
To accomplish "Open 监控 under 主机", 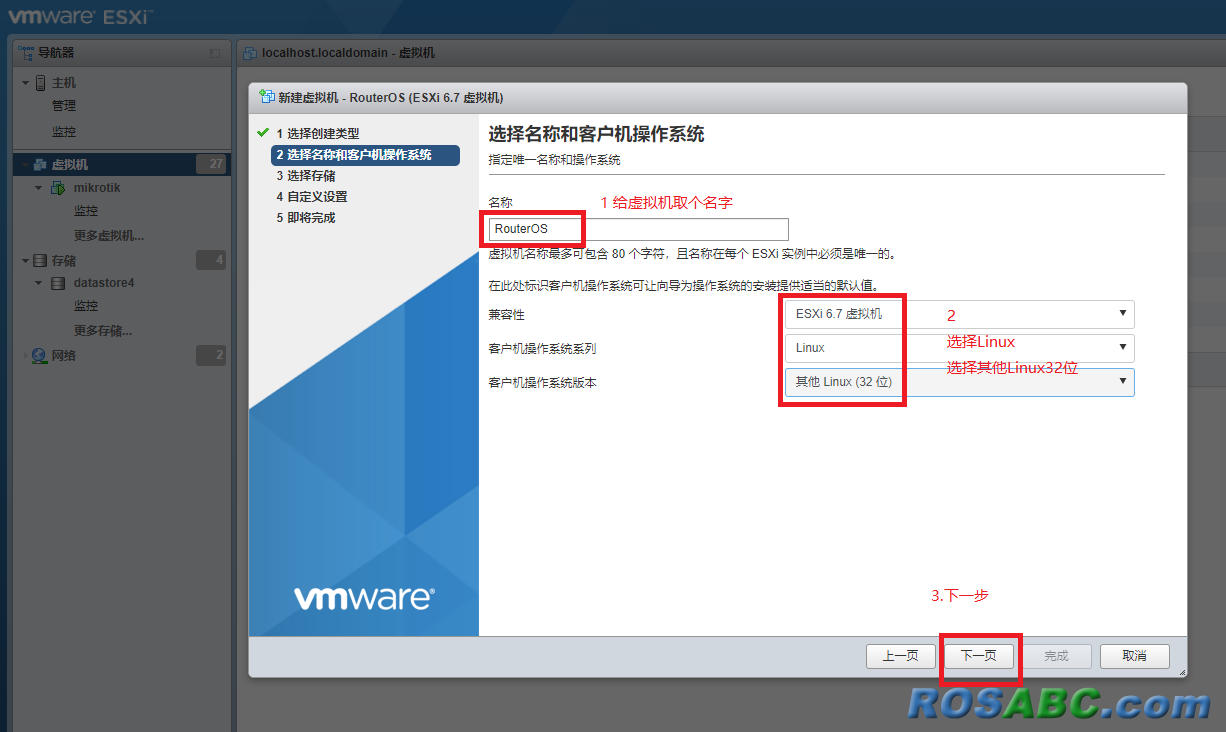I will point(64,132).
